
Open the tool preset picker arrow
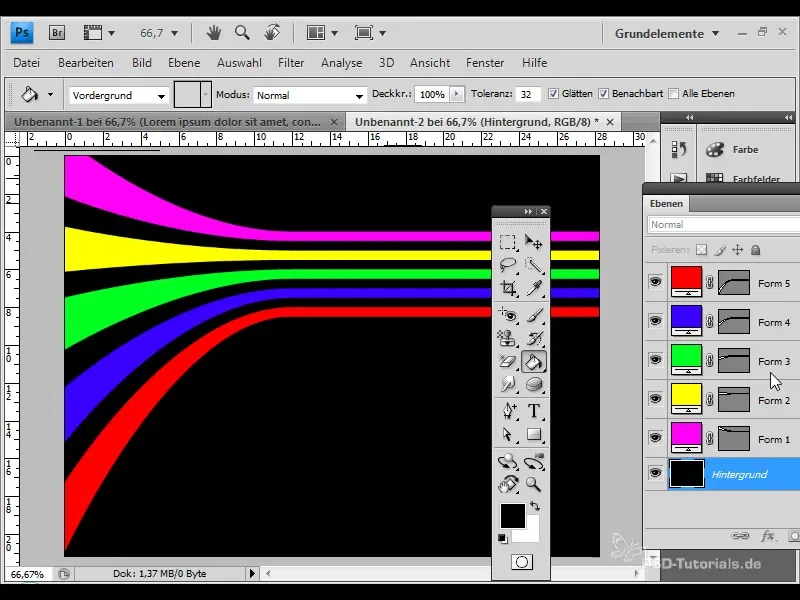[51, 94]
